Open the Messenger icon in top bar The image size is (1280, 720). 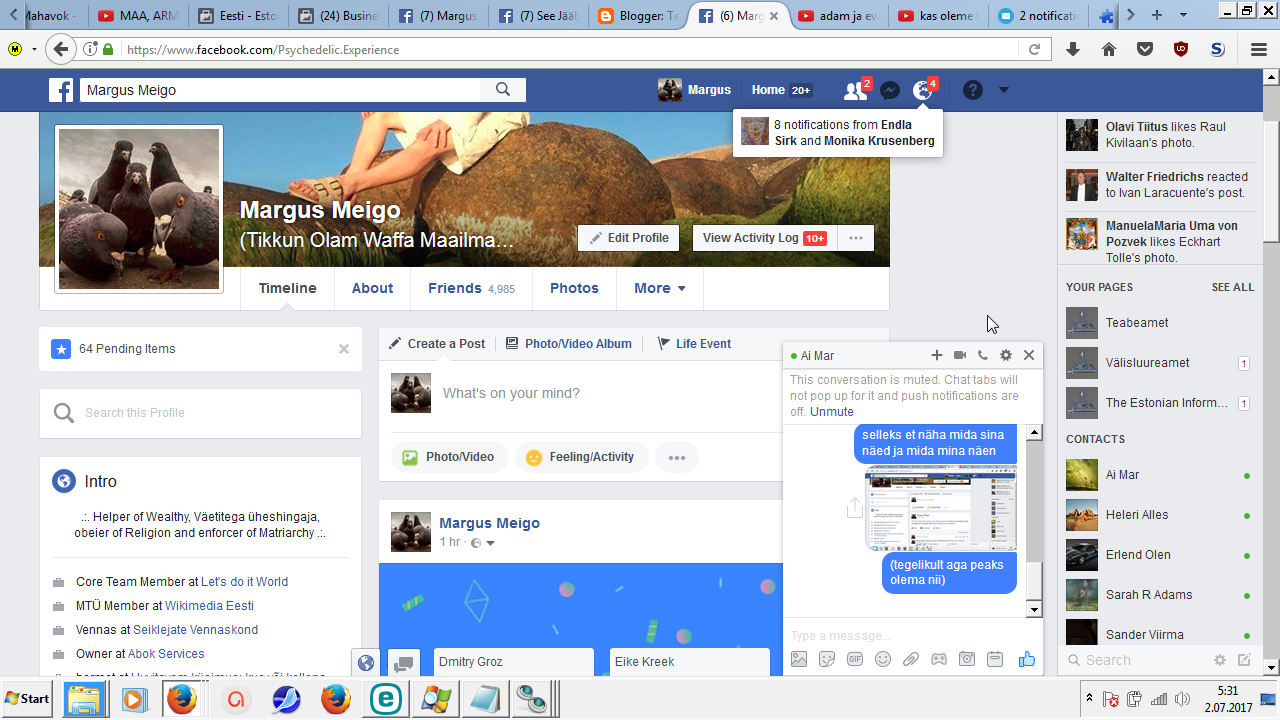[x=890, y=91]
